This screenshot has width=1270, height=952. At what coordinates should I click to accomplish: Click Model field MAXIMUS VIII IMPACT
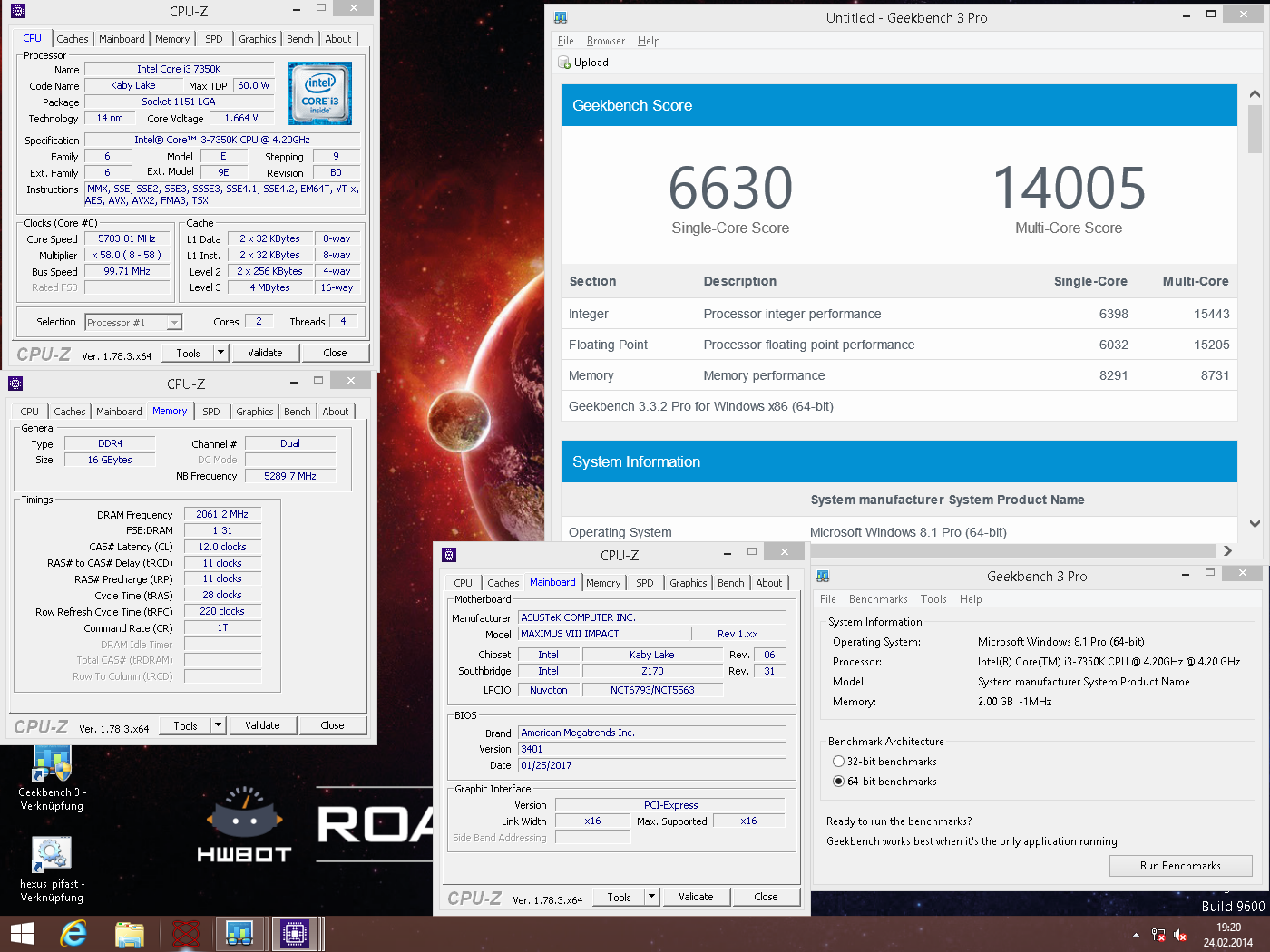(x=602, y=634)
